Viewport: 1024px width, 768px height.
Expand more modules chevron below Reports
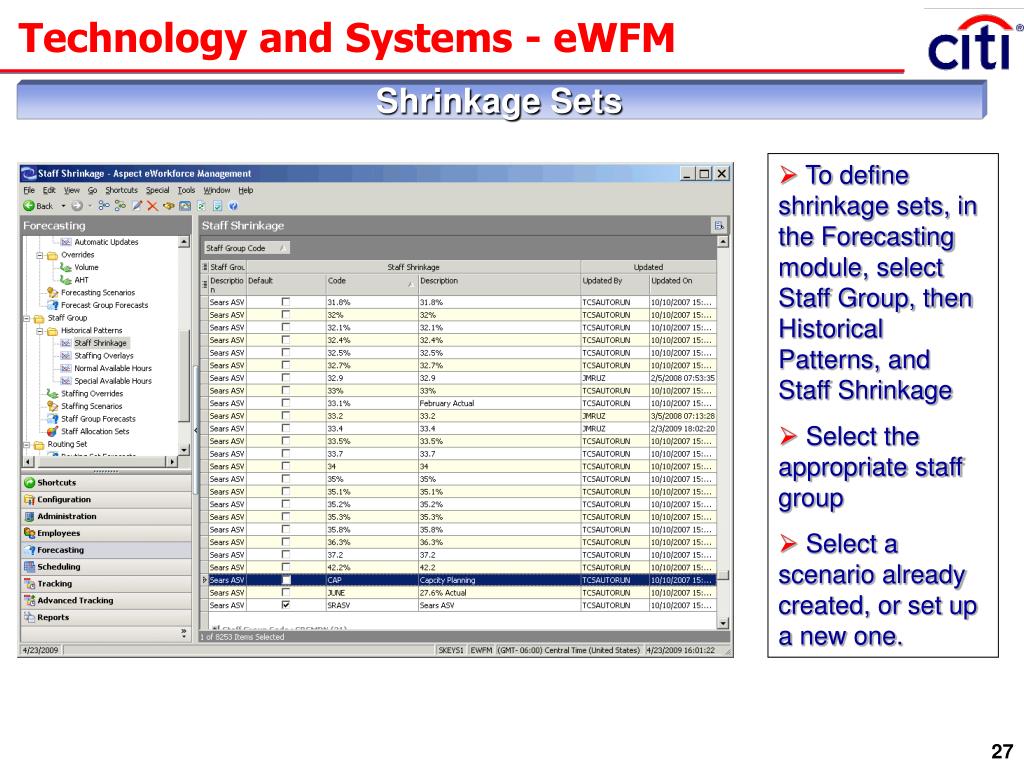pyautogui.click(x=184, y=633)
